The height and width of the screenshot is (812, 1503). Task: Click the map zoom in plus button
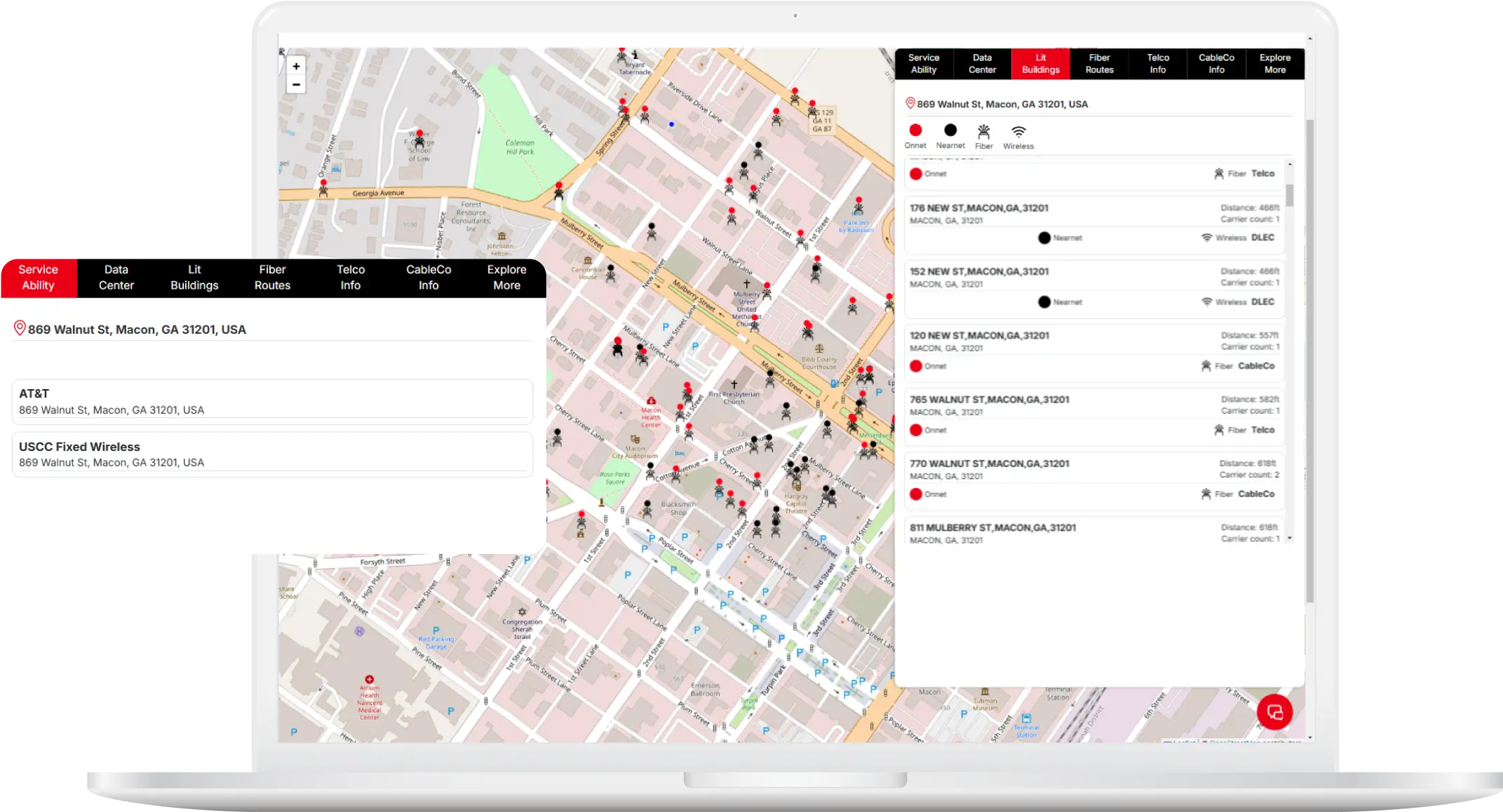[x=296, y=66]
